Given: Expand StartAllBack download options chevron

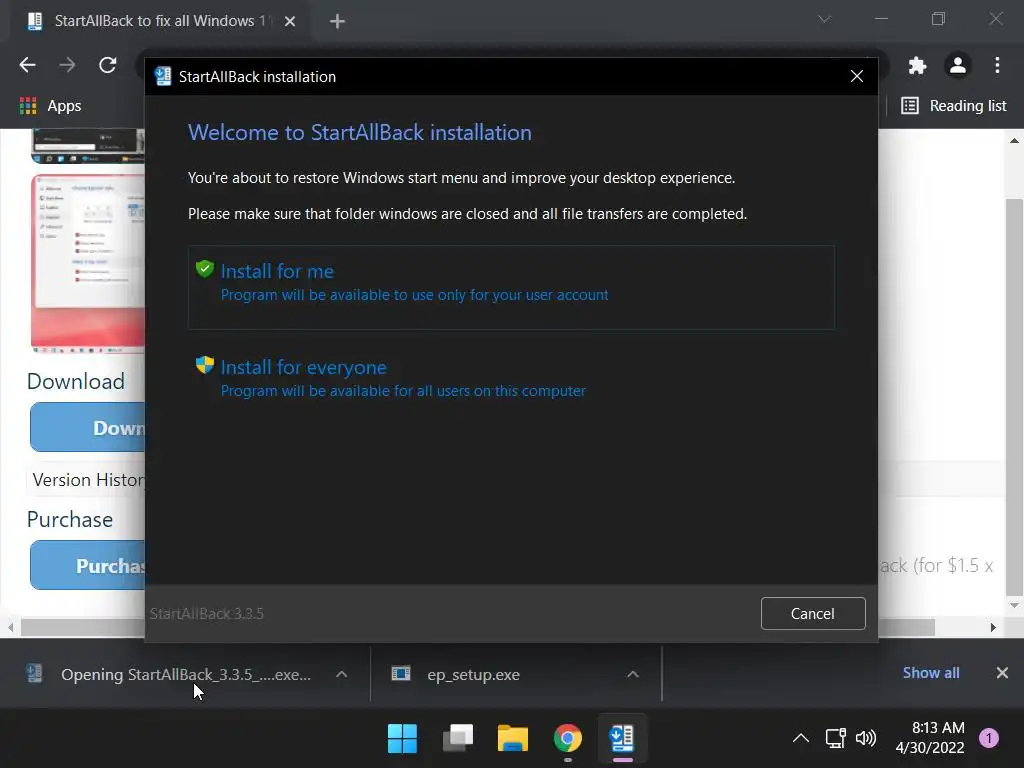Looking at the screenshot, I should (x=342, y=674).
